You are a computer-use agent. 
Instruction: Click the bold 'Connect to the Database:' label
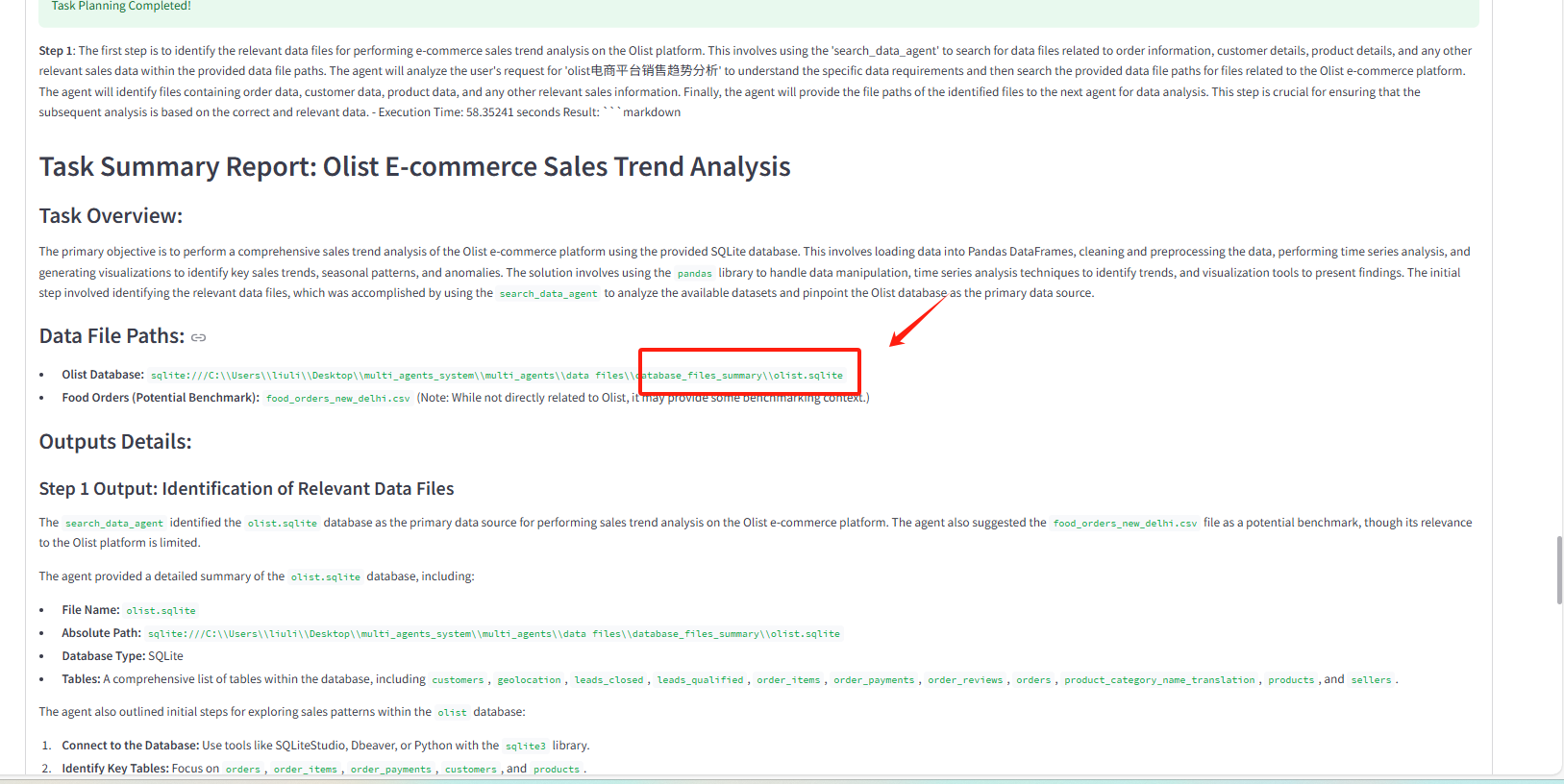pos(131,746)
